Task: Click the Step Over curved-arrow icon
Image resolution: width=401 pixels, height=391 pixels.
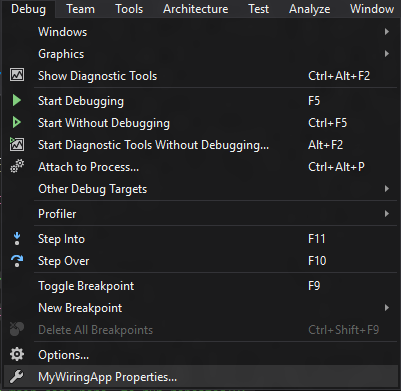Action: click(17, 261)
